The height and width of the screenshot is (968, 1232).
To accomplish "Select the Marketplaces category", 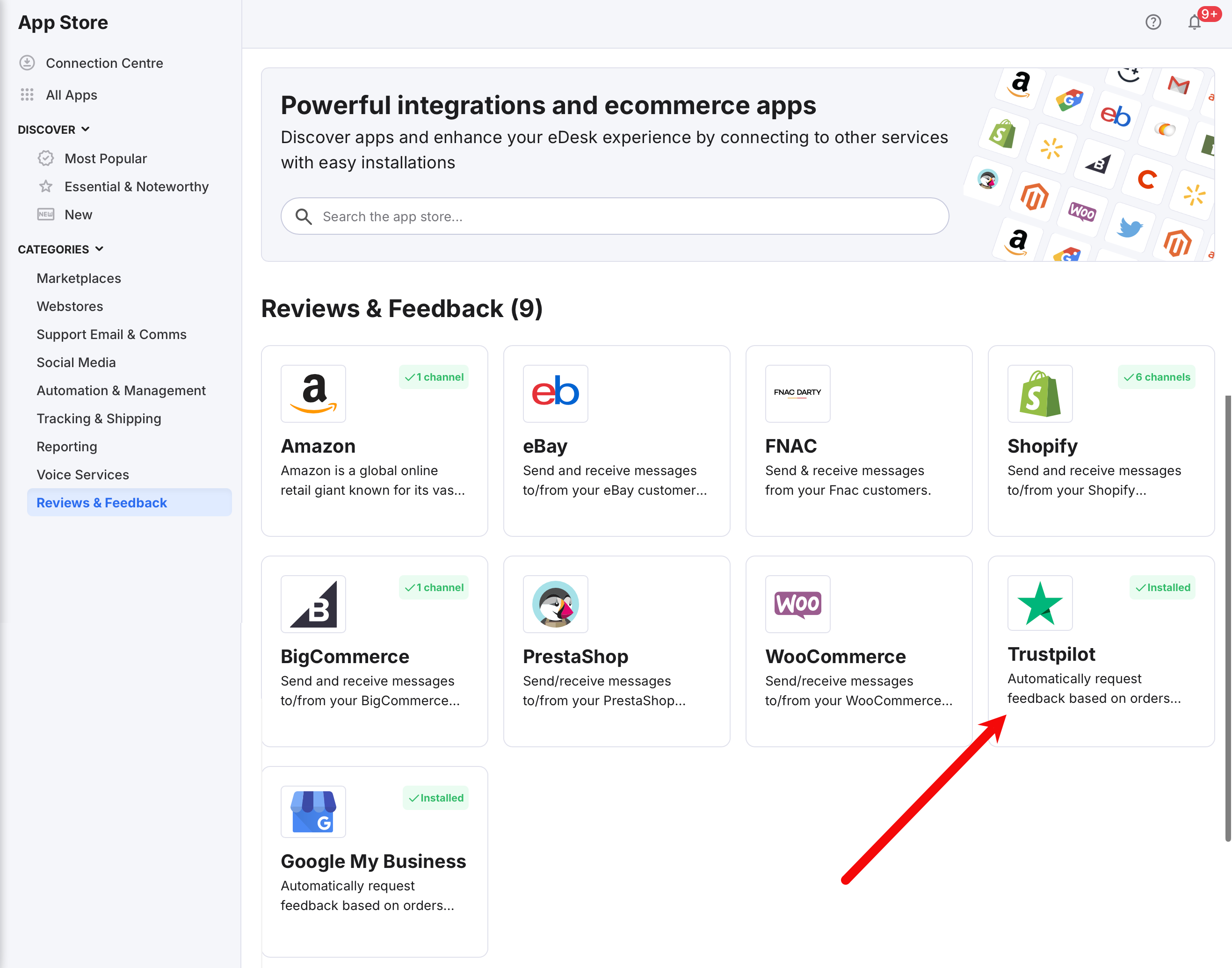I will click(x=79, y=278).
